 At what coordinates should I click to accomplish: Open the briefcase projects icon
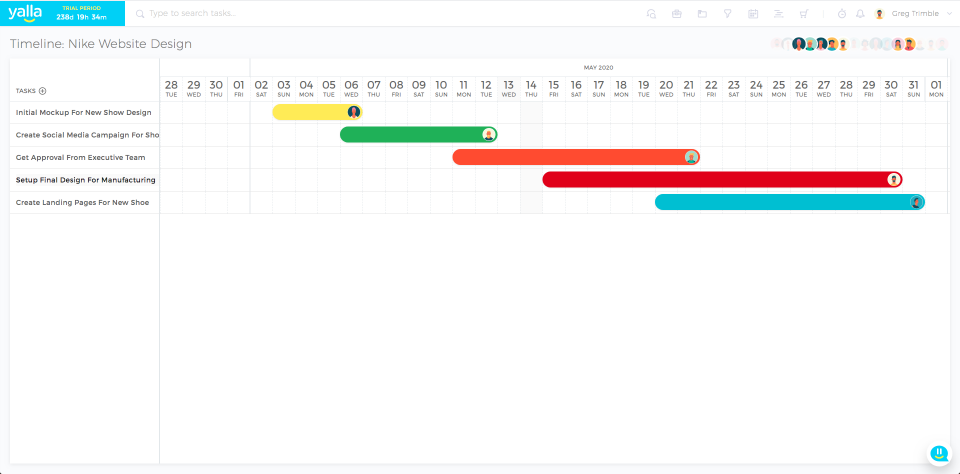click(677, 13)
